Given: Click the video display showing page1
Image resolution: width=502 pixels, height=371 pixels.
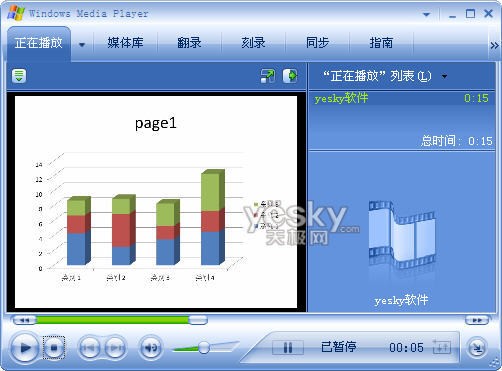Looking at the screenshot, I should click(156, 202).
